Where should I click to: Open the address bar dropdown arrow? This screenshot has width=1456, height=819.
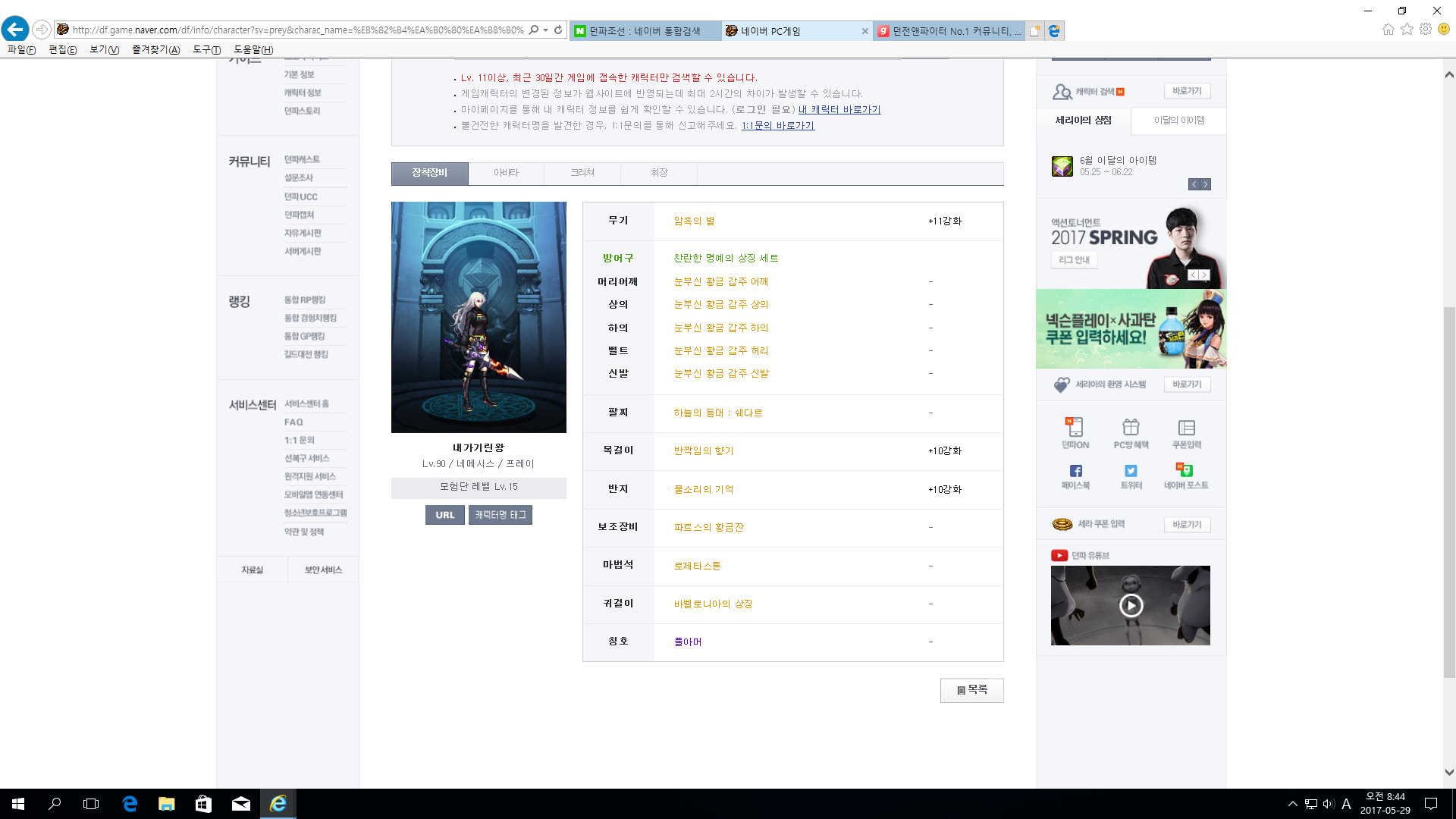(x=546, y=30)
